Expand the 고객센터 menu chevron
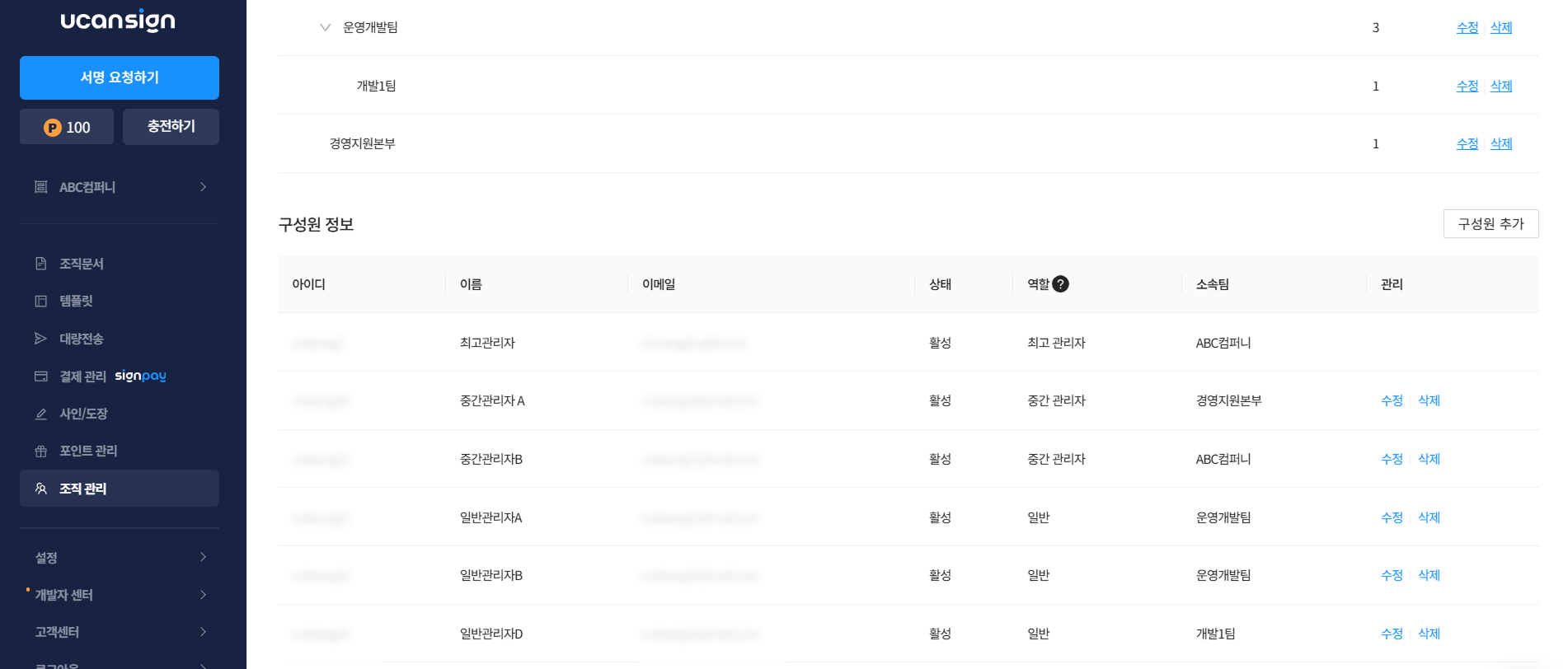Screen dimensions: 1568x669 (203, 632)
